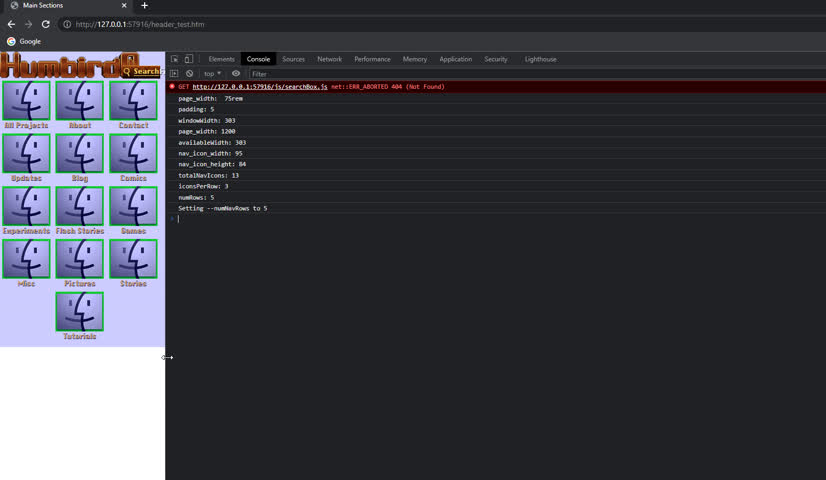Click the clear console icon

point(189,74)
